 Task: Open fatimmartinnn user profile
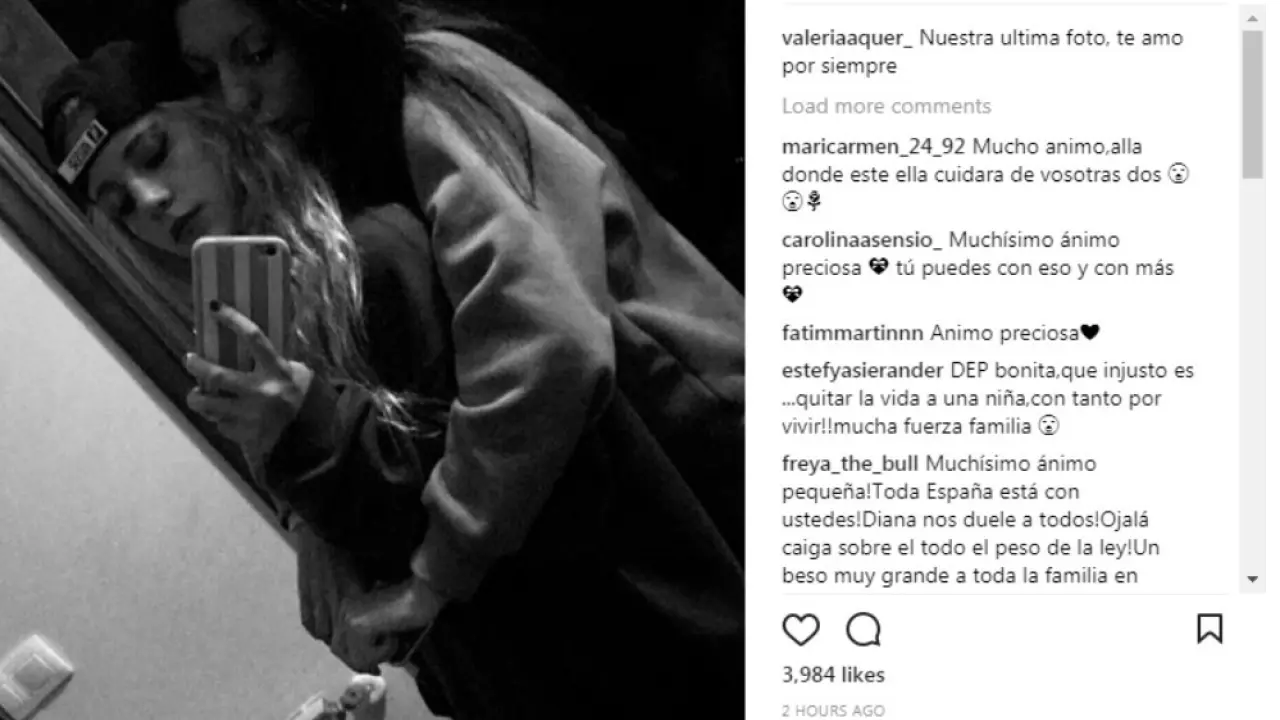[853, 333]
